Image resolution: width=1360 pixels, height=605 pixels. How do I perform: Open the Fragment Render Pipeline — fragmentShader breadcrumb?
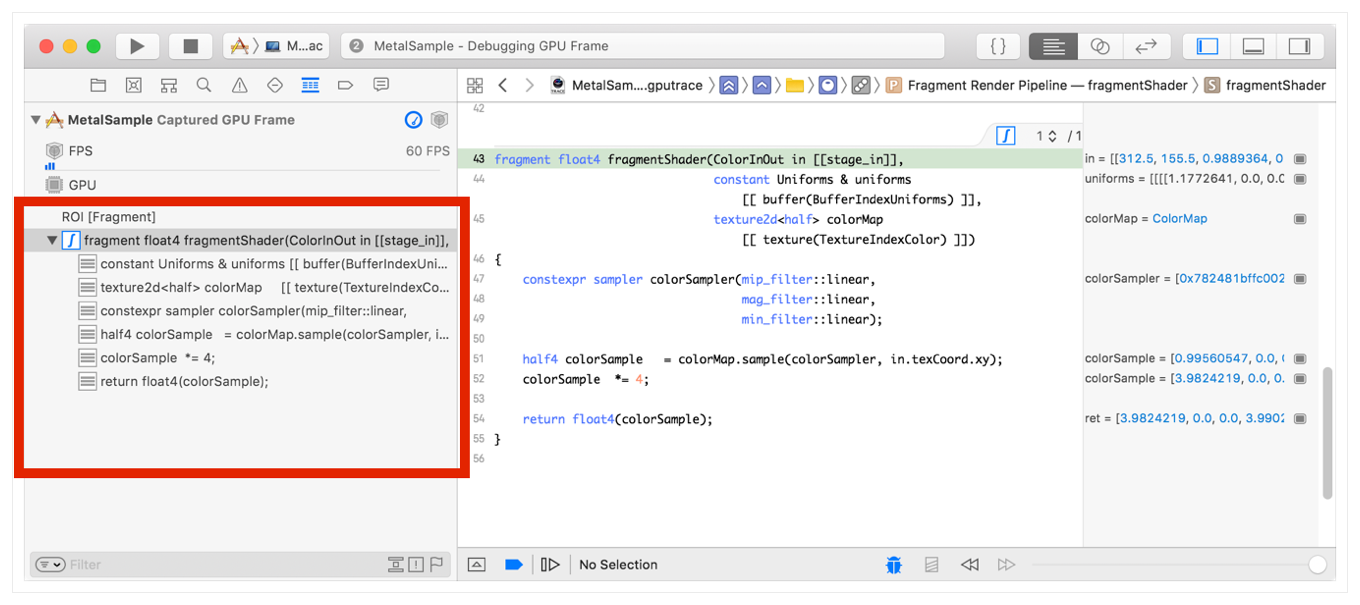1037,85
